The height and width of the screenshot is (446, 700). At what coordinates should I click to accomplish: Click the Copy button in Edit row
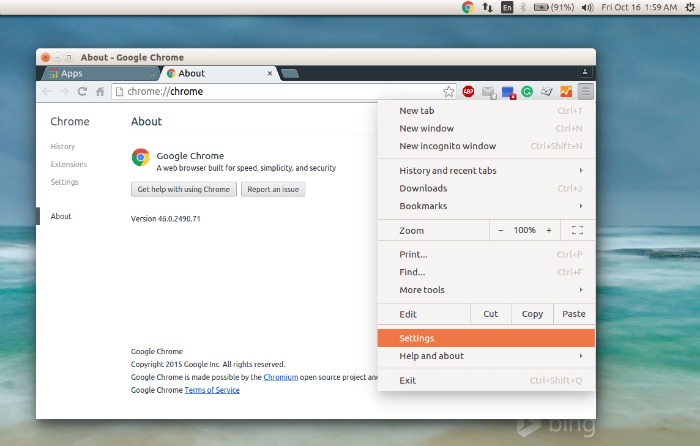coord(532,314)
